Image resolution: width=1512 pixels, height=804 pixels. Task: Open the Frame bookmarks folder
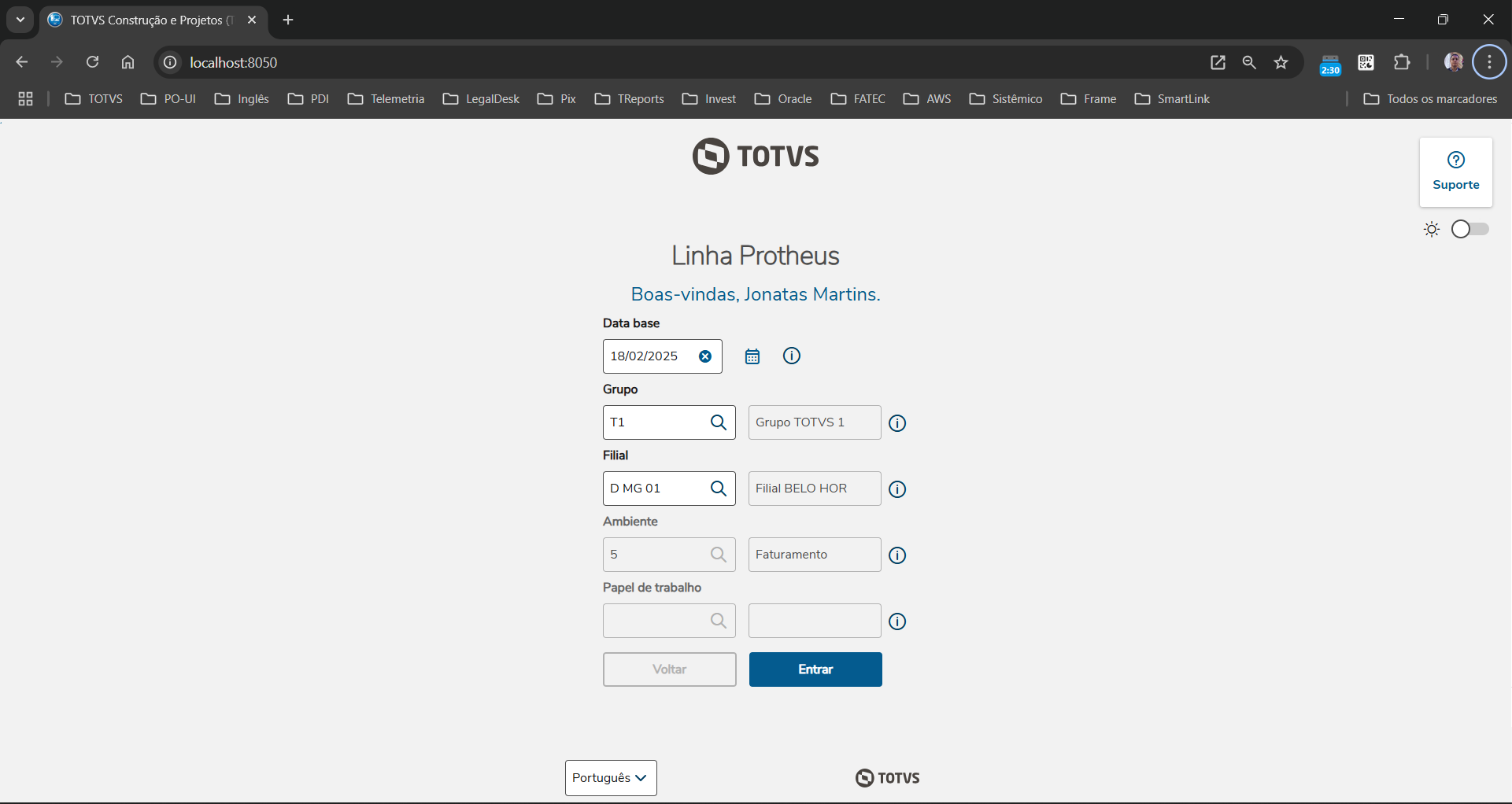click(x=1089, y=99)
